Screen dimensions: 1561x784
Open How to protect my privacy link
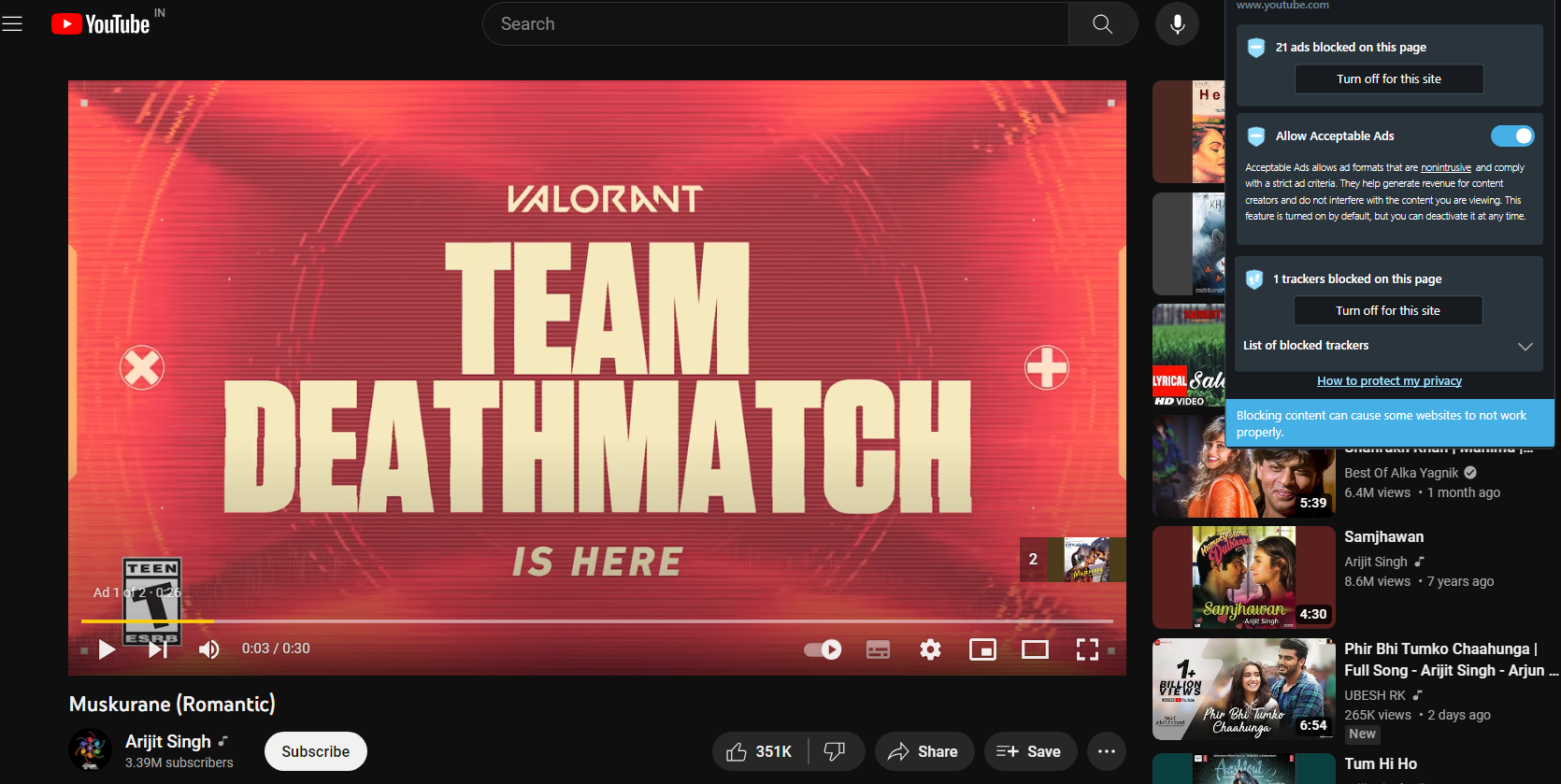(x=1389, y=381)
